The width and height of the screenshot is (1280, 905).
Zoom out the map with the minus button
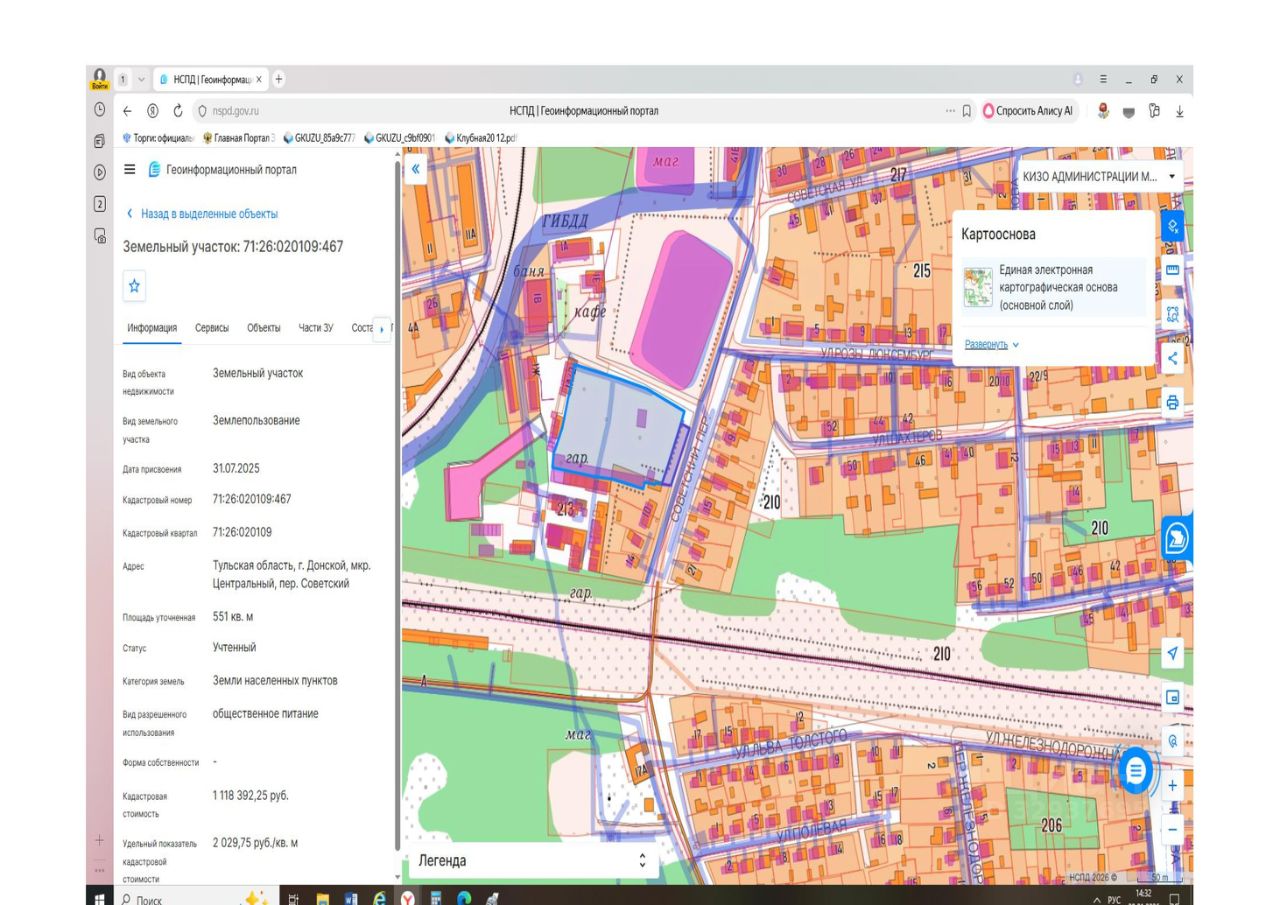tap(1173, 829)
